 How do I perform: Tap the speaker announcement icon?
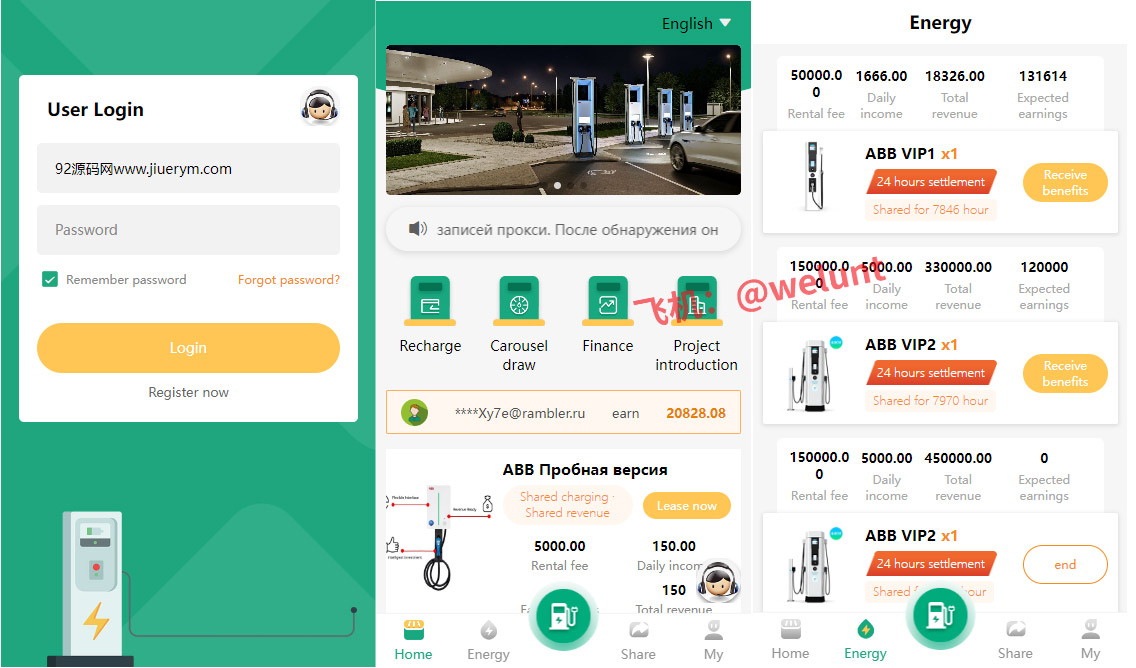[417, 229]
